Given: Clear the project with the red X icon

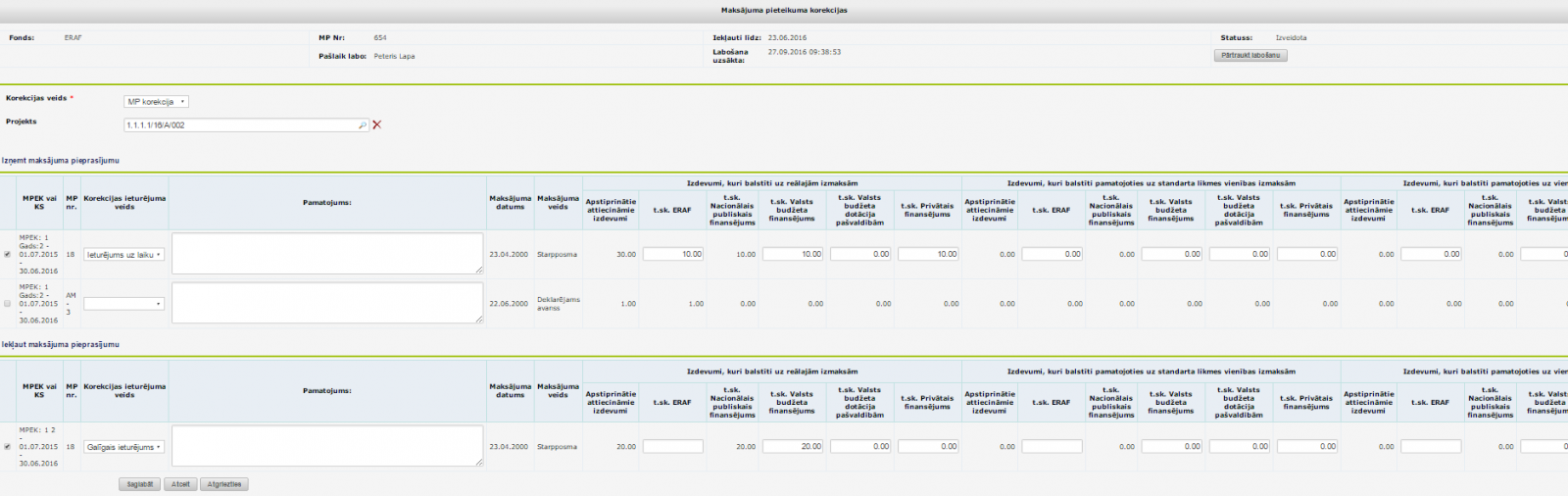Looking at the screenshot, I should [x=377, y=125].
